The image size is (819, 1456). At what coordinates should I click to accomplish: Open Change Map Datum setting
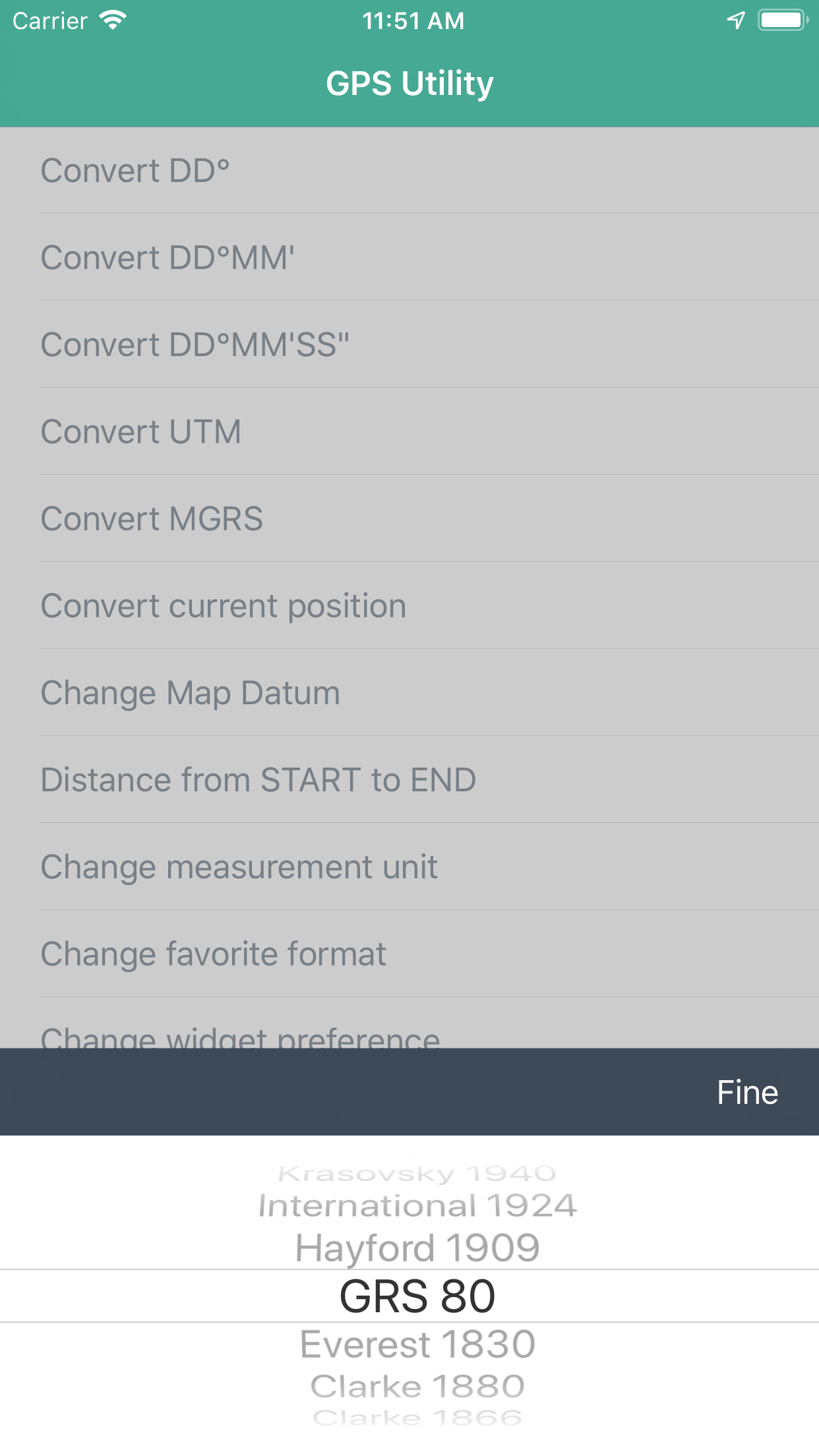(x=409, y=693)
